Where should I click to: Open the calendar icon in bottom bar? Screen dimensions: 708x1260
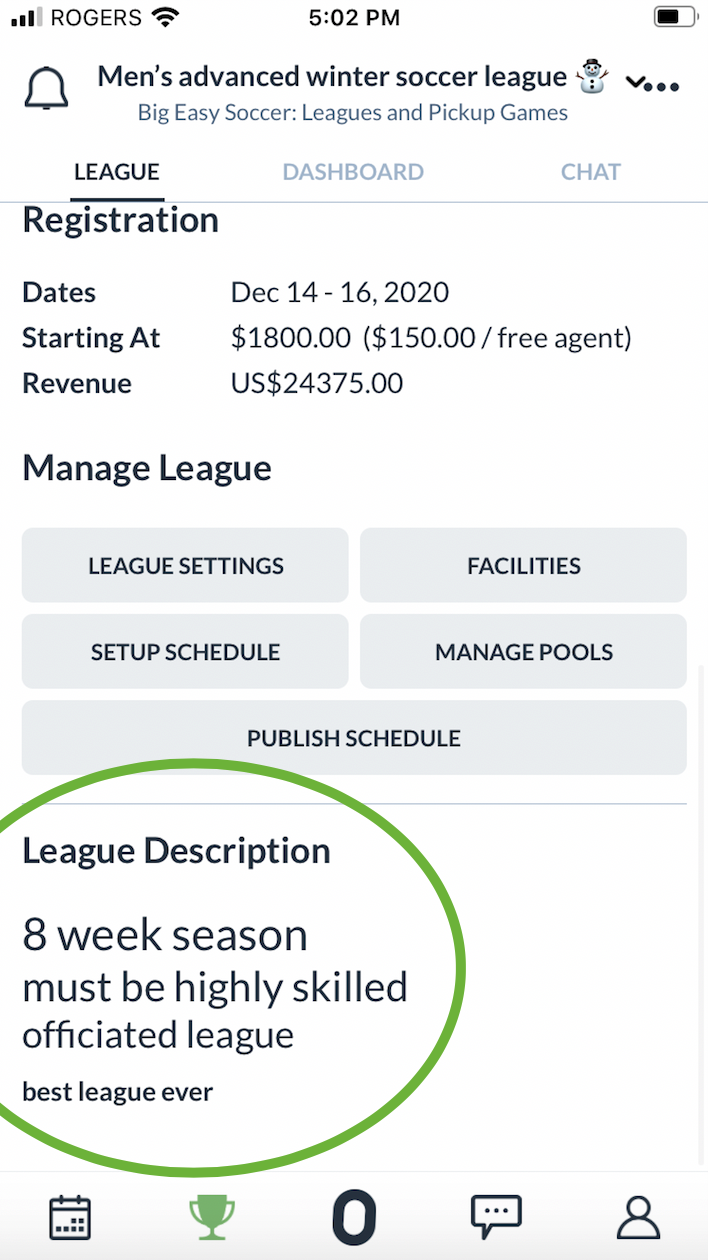click(70, 1218)
